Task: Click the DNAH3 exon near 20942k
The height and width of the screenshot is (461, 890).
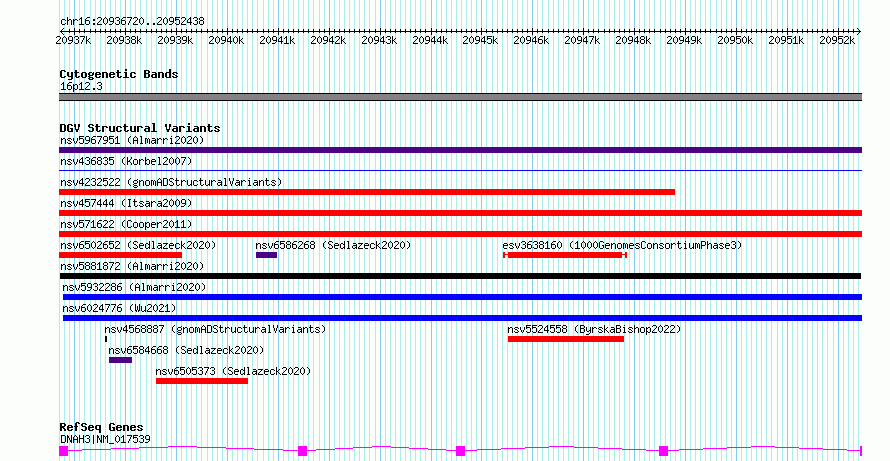Action: click(x=303, y=451)
